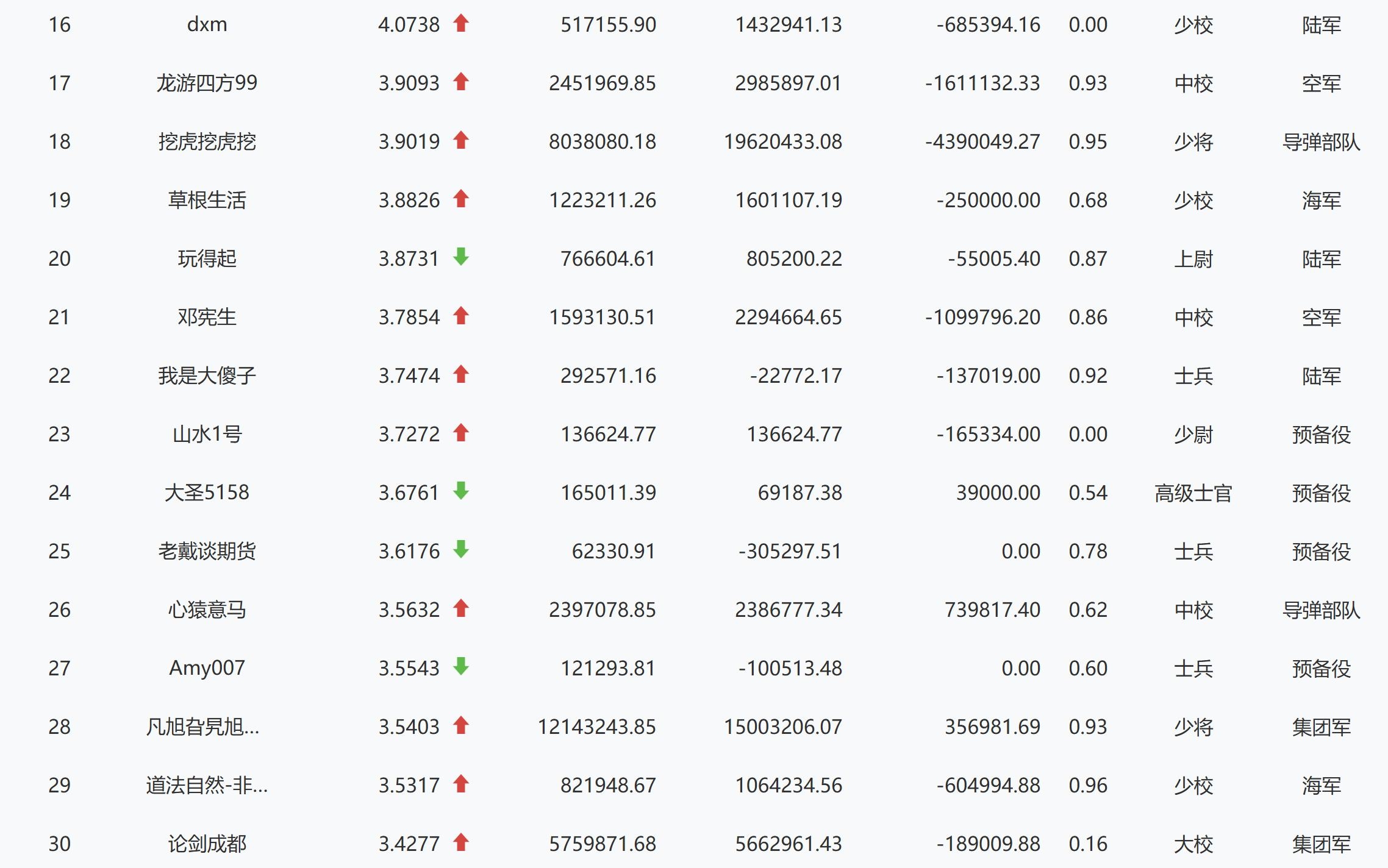Open user 龙游四方99 entry
Viewport: 1388px width, 868px height.
click(207, 83)
